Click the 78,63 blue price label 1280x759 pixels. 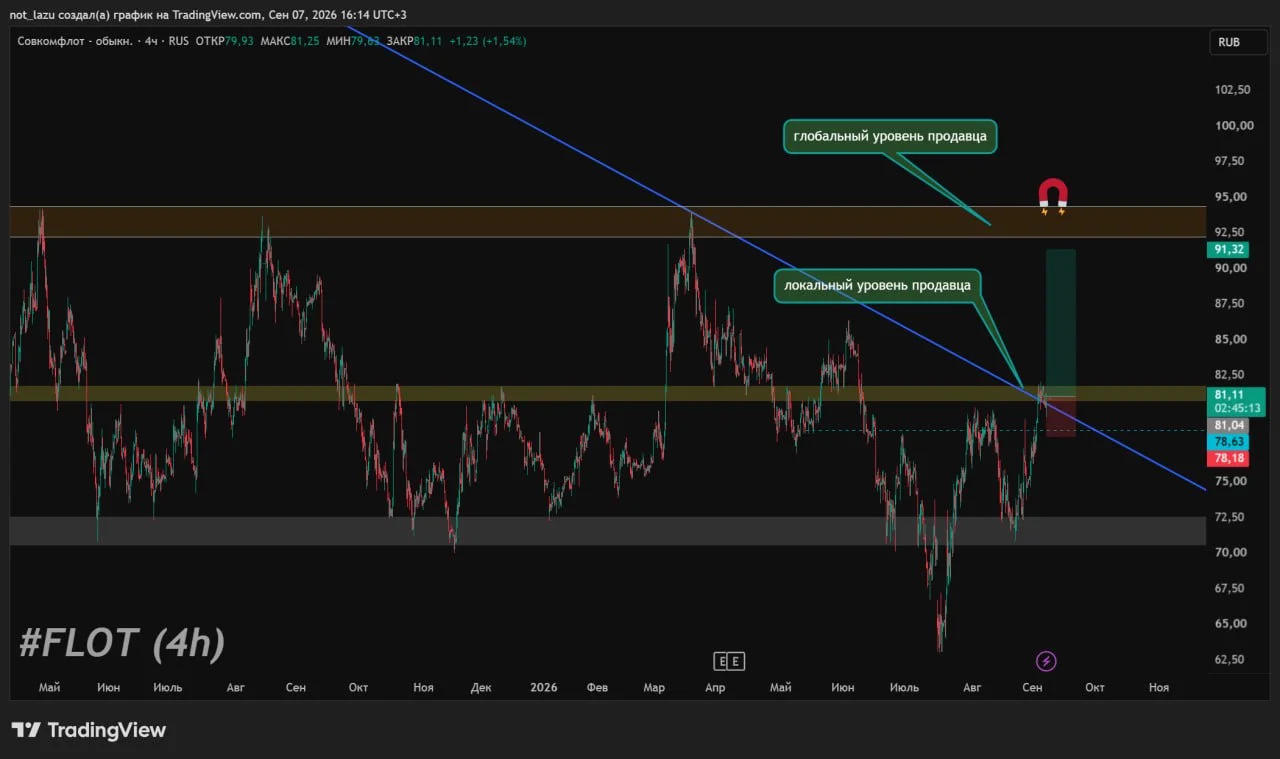[x=1228, y=441]
